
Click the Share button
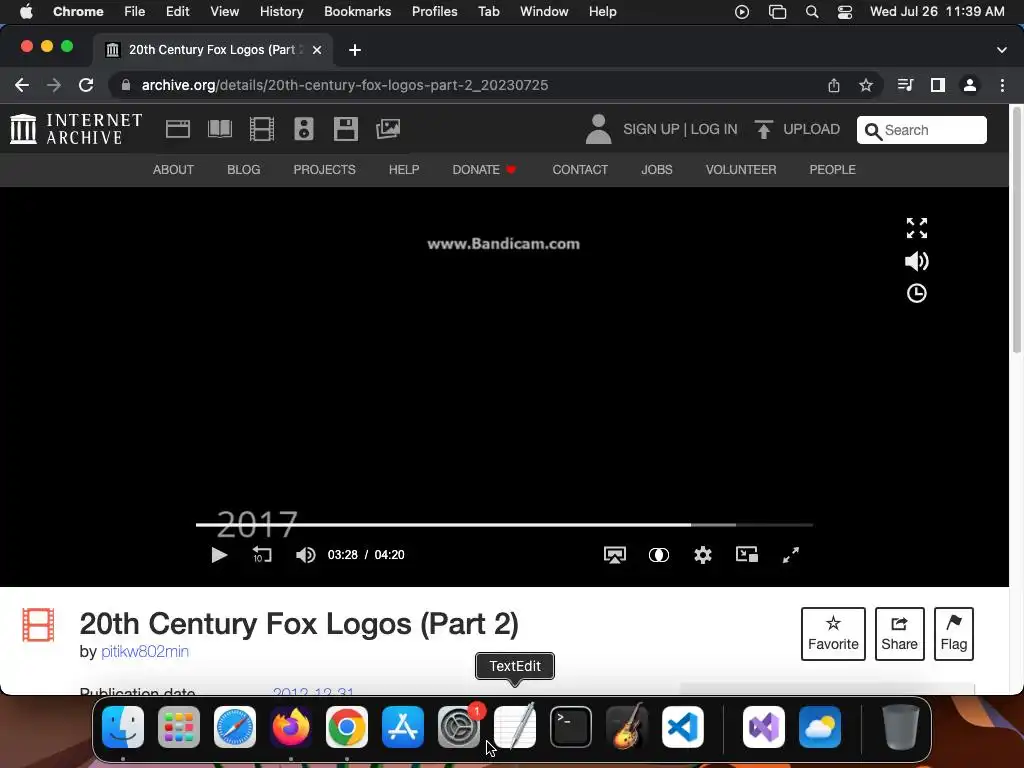[x=899, y=634]
